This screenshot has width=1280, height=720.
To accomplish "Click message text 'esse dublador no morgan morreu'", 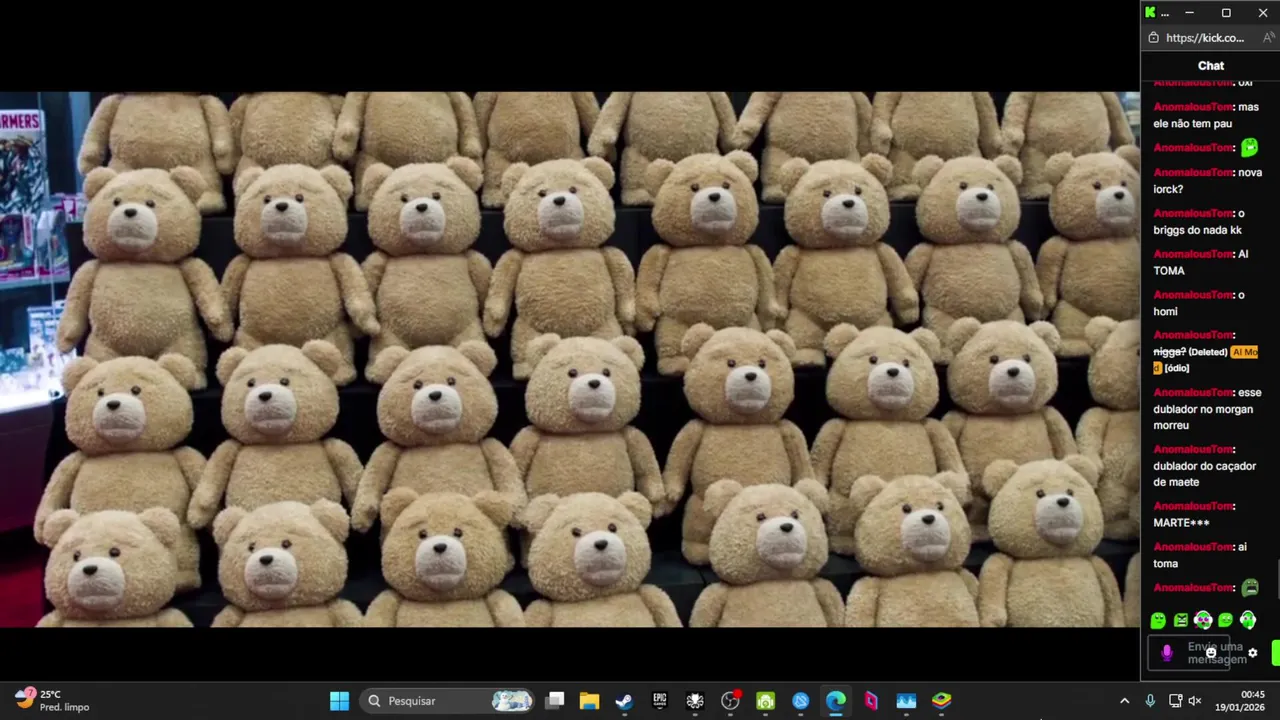I will [x=1207, y=409].
